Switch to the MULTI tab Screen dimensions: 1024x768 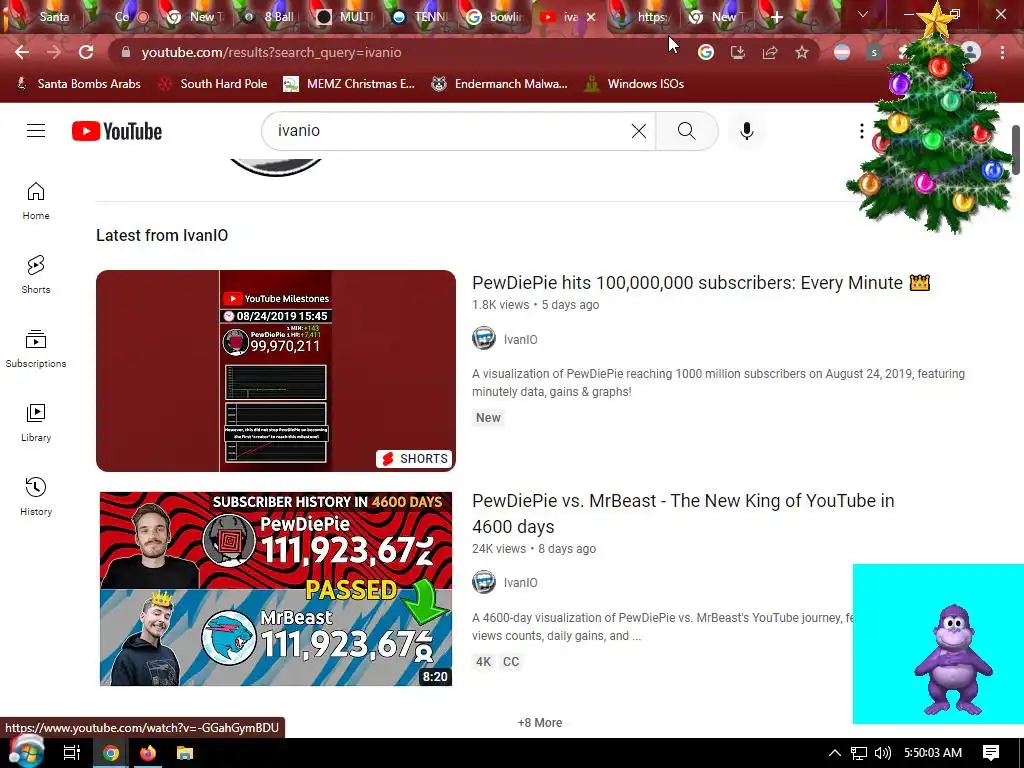click(345, 17)
